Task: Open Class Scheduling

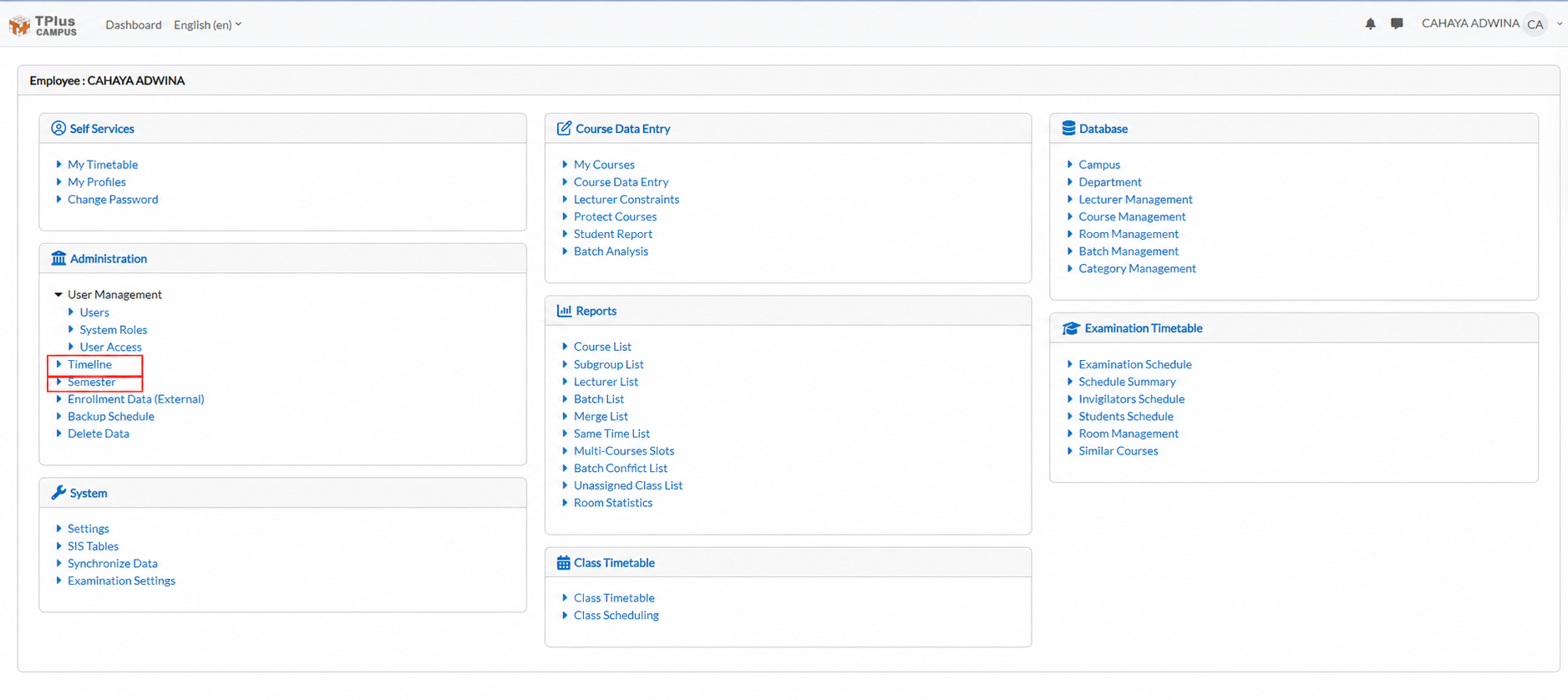Action: click(617, 615)
